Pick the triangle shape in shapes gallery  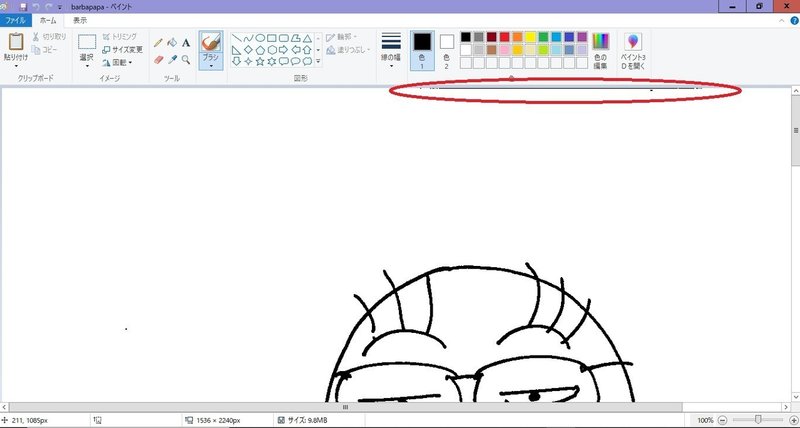[307, 38]
